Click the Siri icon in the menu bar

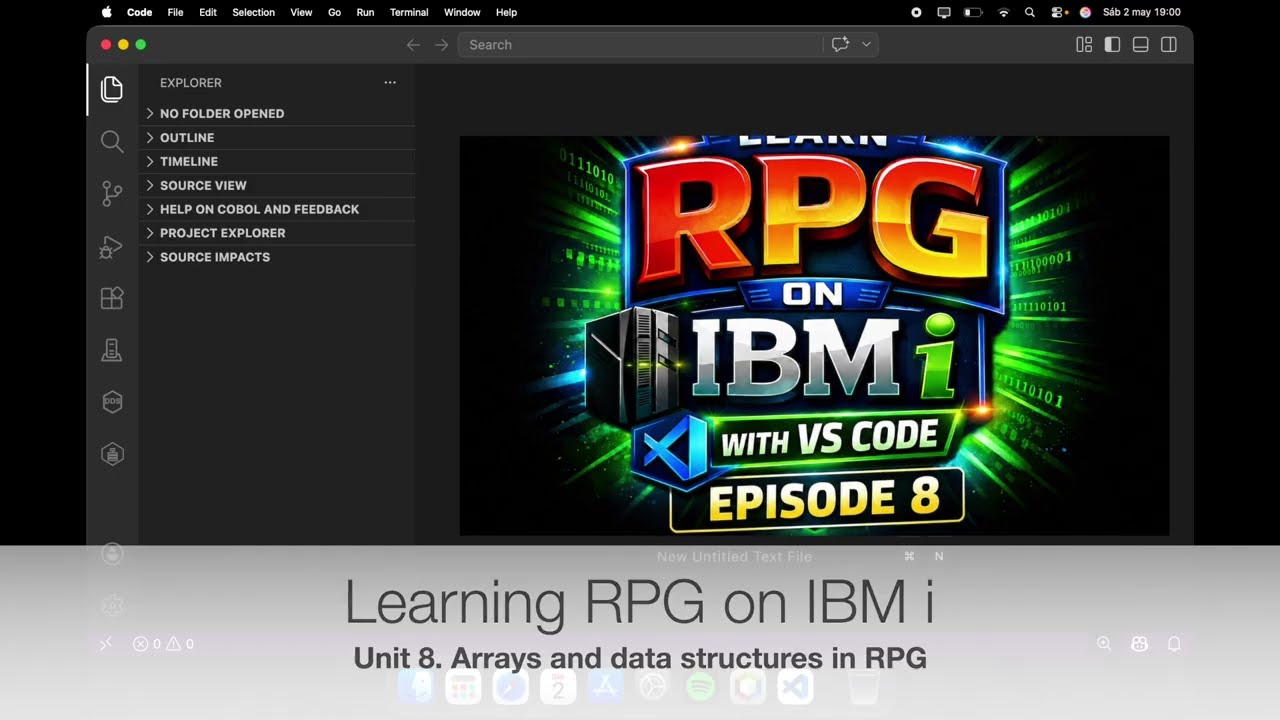[1085, 12]
